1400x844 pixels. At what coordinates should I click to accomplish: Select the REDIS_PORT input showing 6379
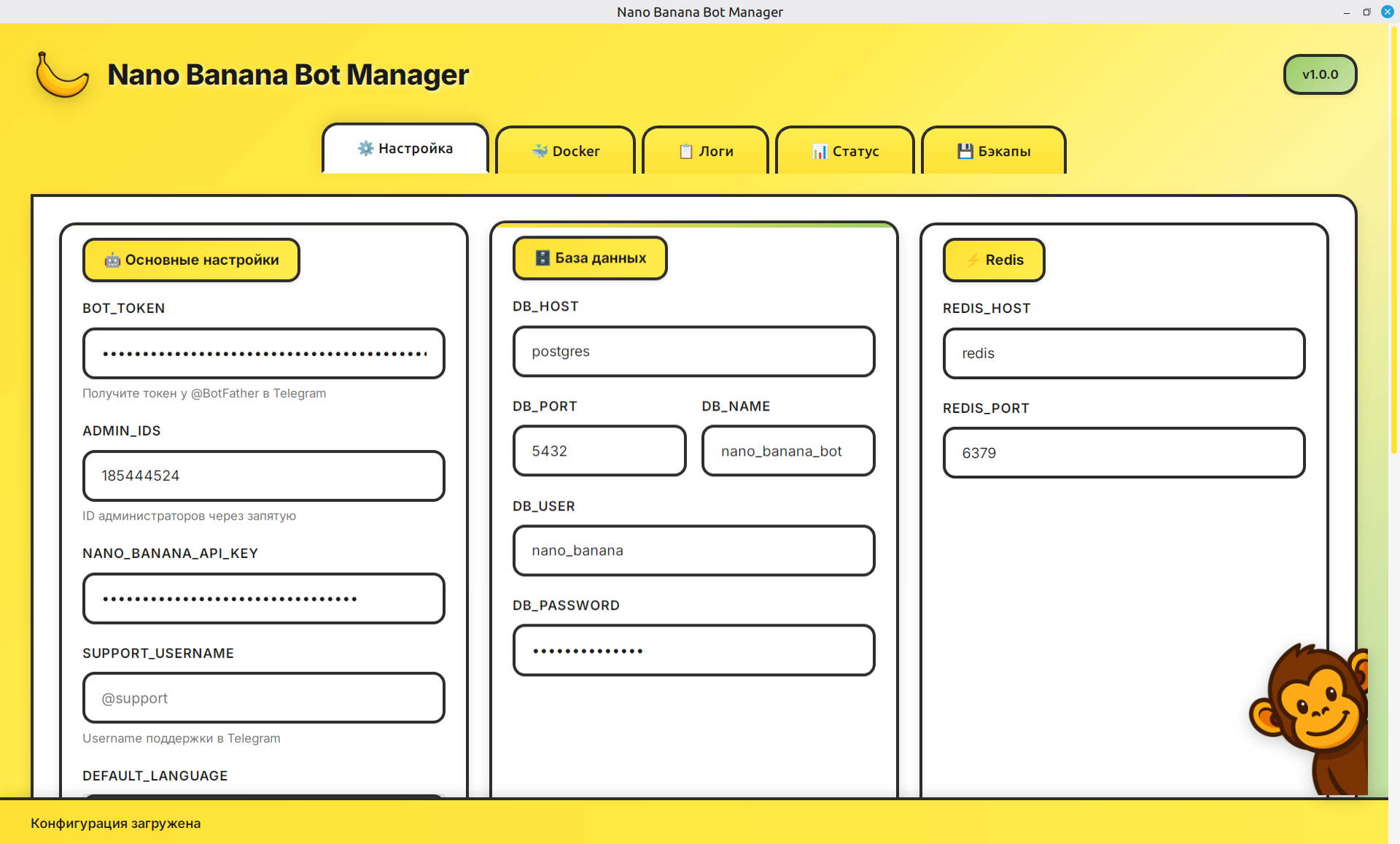1124,452
